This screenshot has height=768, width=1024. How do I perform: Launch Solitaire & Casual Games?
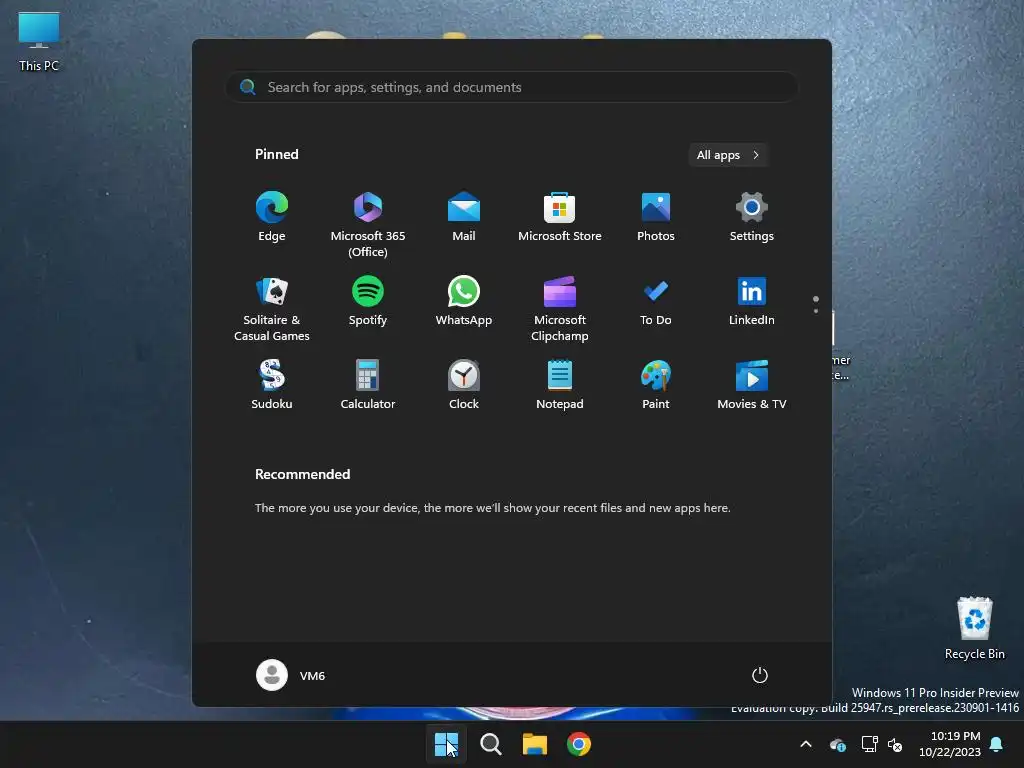[272, 308]
